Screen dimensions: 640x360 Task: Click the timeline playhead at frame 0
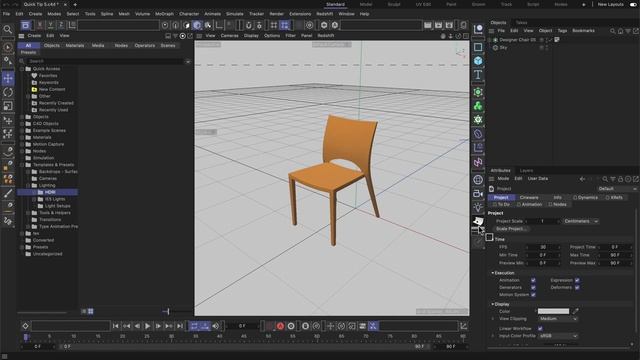point(26,338)
